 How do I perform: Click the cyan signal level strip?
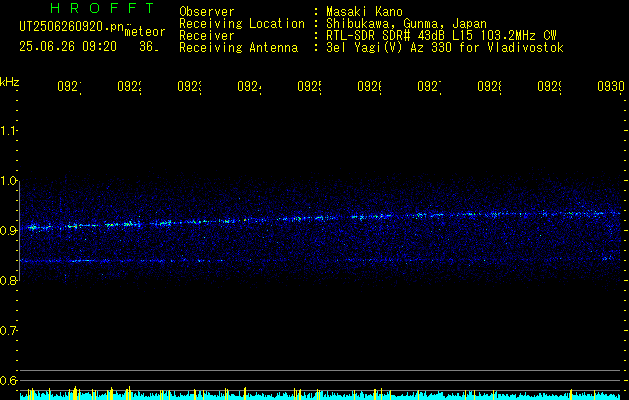click(x=320, y=394)
